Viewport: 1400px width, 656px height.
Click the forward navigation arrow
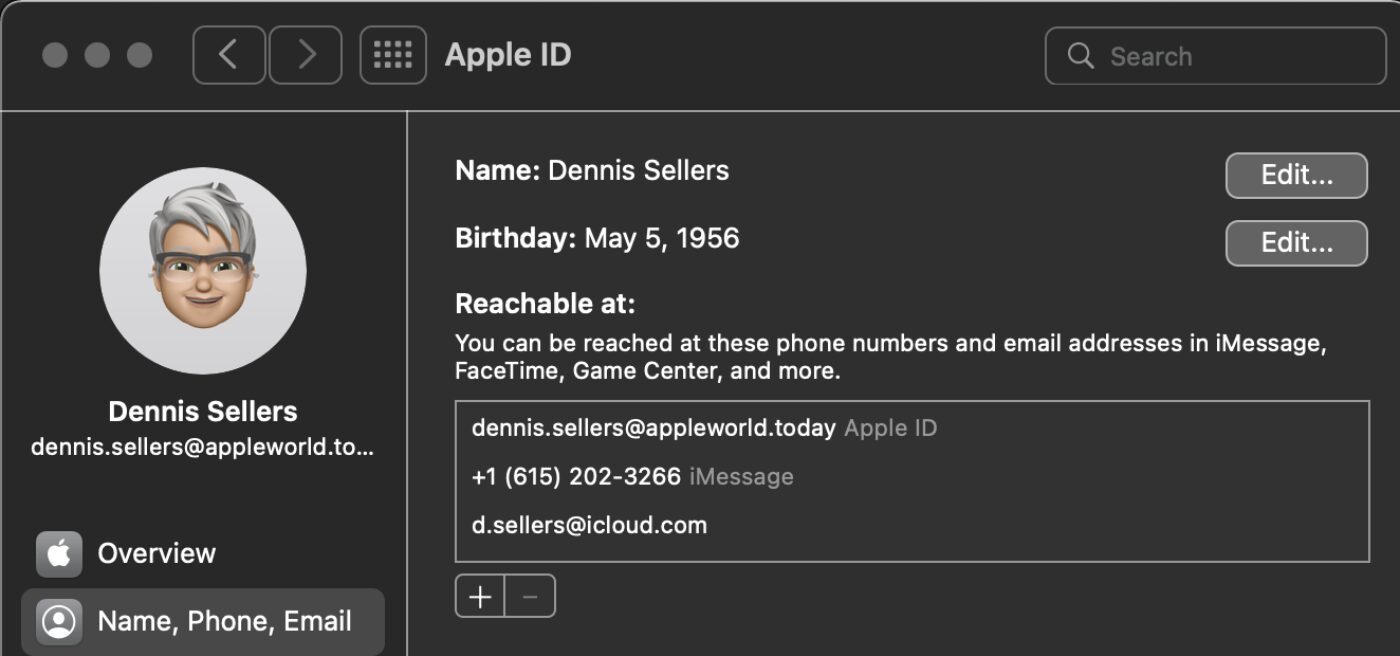pos(306,55)
